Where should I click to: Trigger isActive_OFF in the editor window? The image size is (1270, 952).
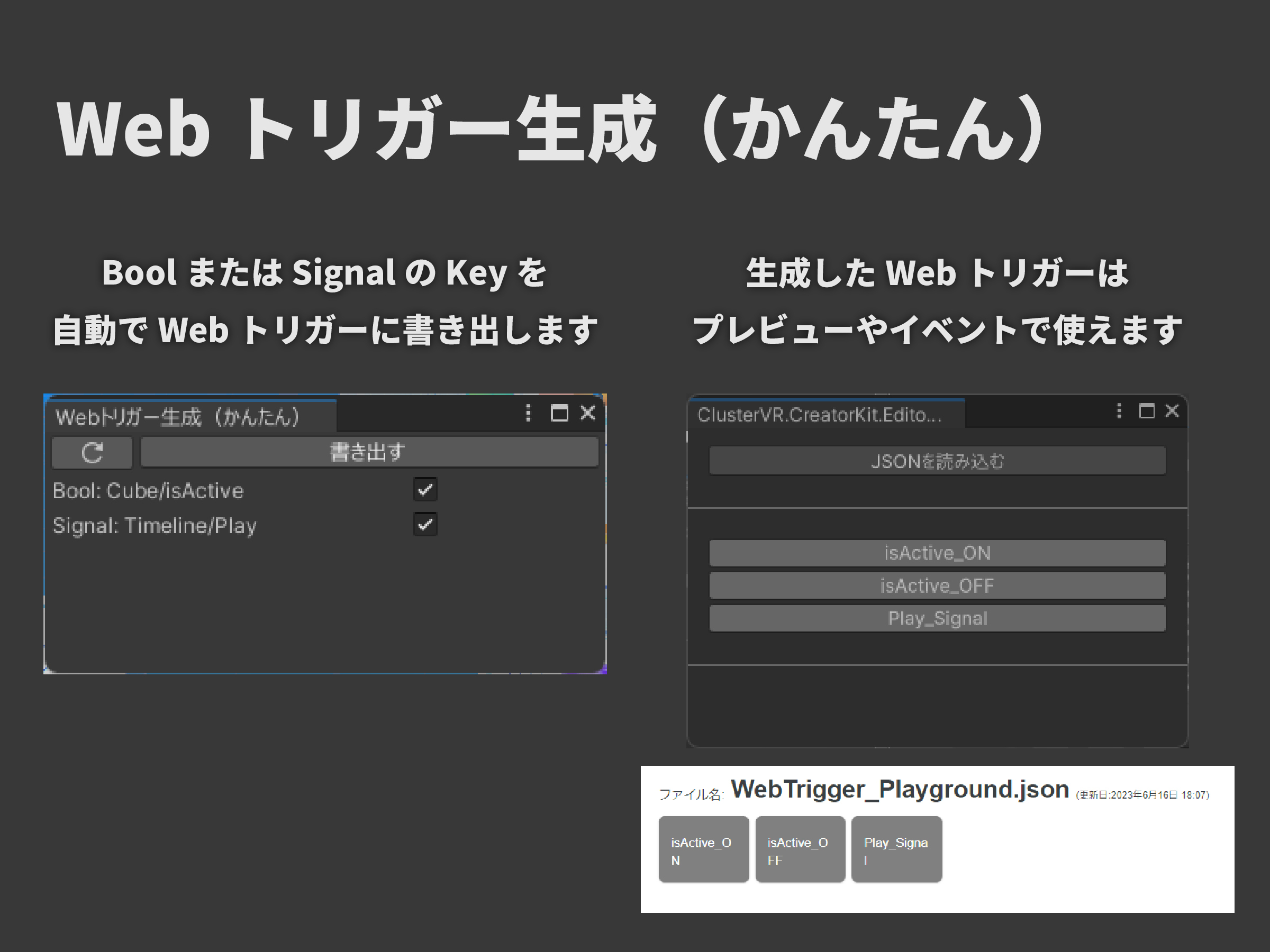[x=937, y=586]
